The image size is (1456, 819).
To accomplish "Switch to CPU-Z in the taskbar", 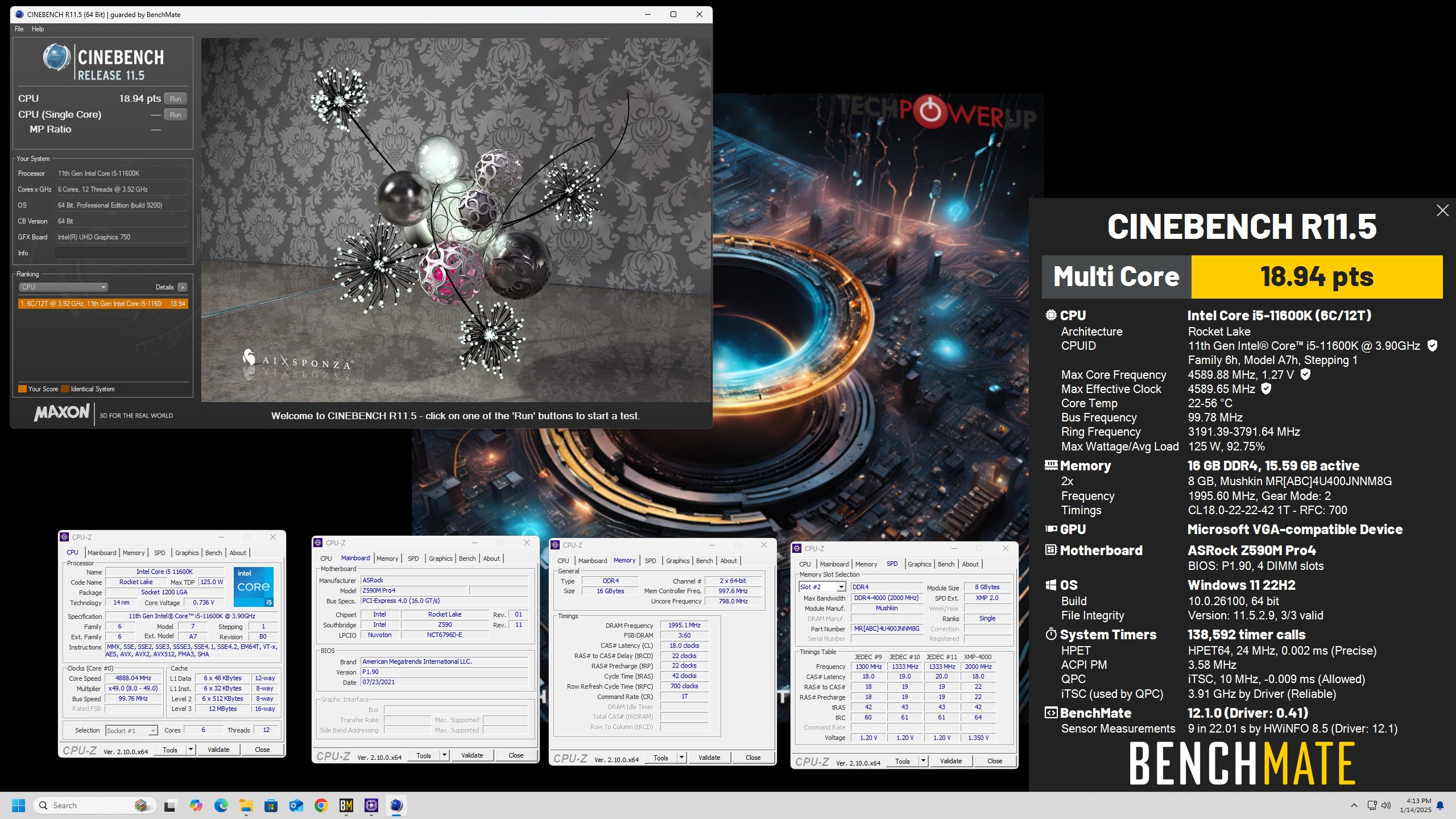I will tap(371, 805).
